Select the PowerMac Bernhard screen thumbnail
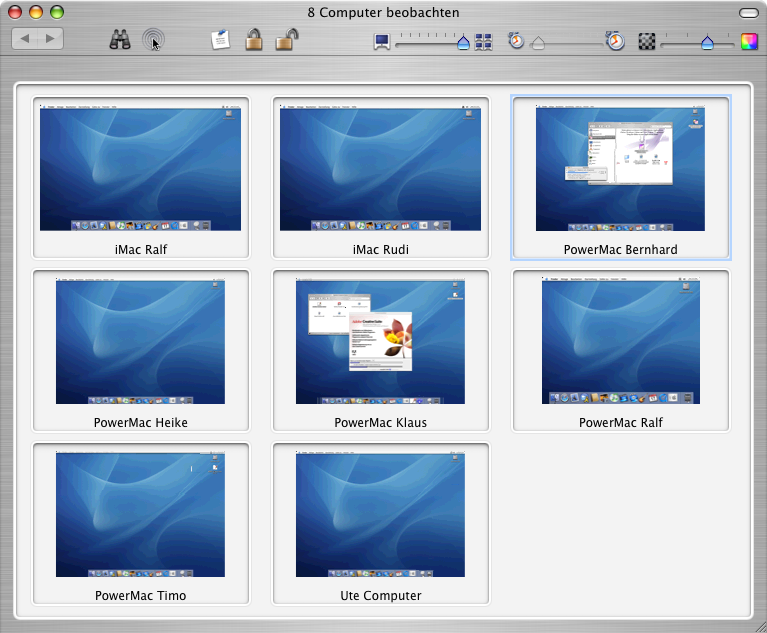The image size is (767, 633). 620,169
